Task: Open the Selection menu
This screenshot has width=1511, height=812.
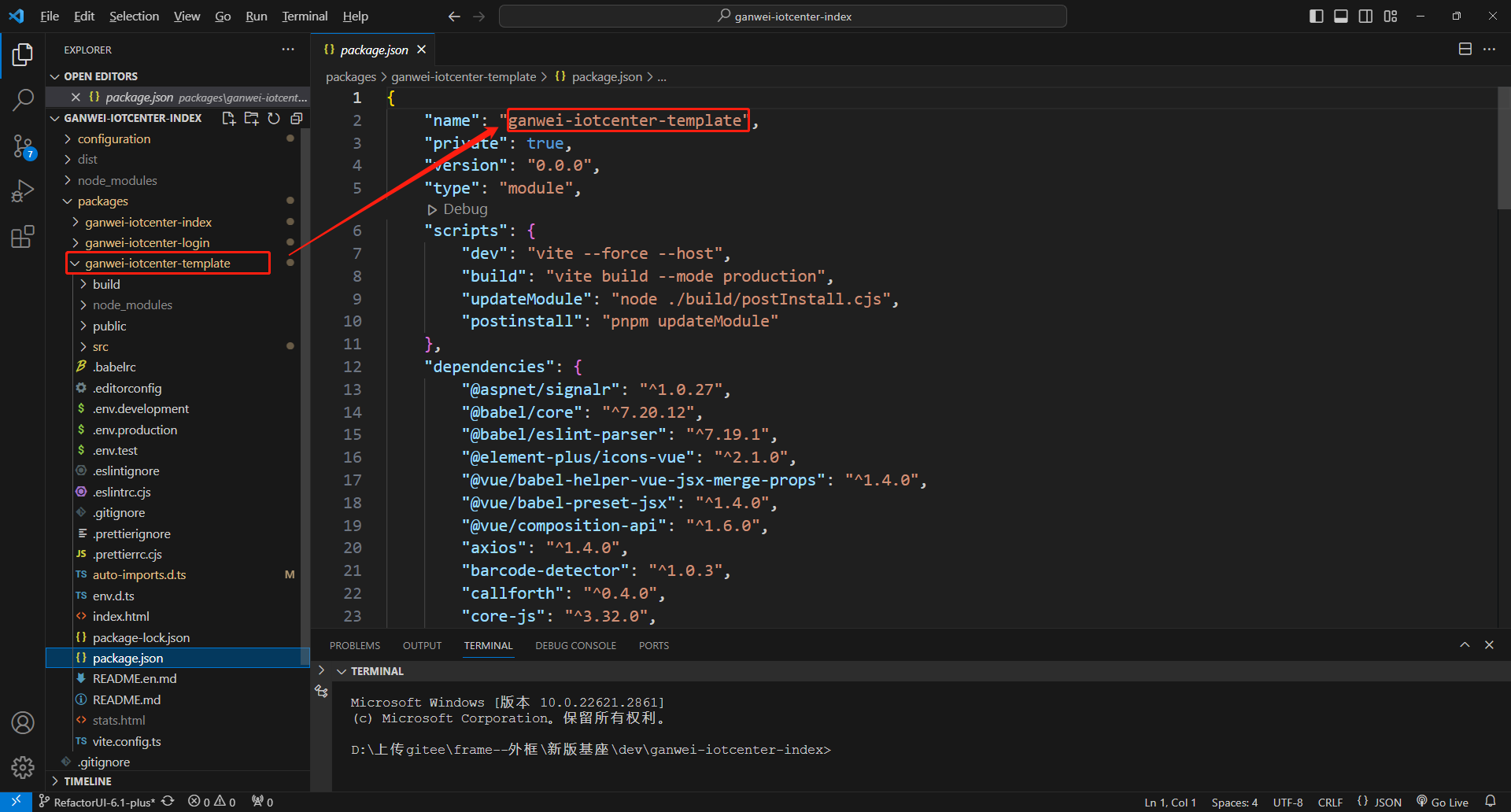Action: pyautogui.click(x=134, y=16)
